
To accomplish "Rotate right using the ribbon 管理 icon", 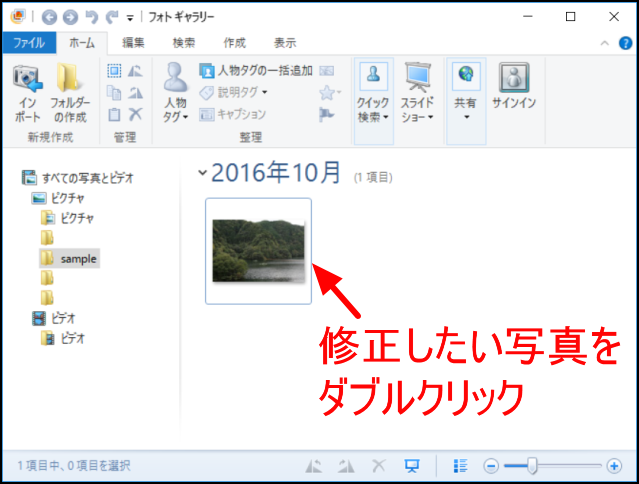I will click(x=135, y=93).
